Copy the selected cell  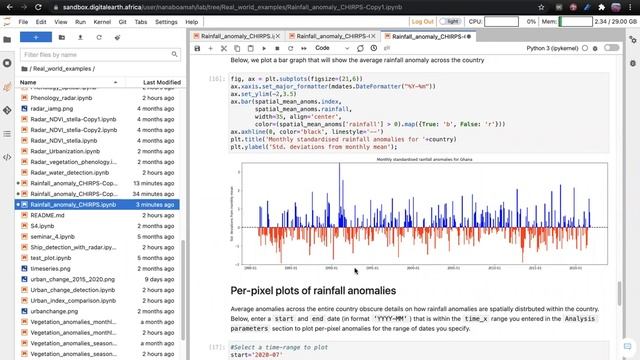(237, 48)
